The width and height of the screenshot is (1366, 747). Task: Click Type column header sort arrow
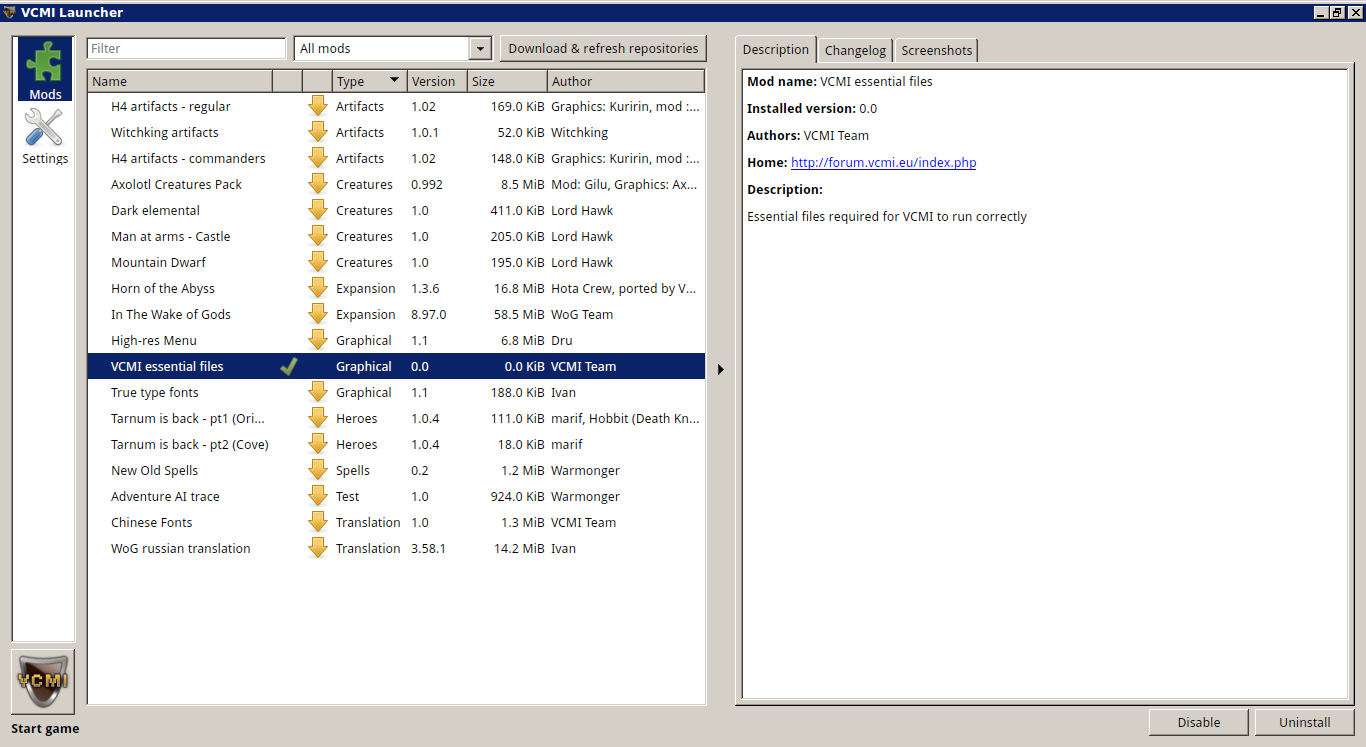tap(394, 81)
